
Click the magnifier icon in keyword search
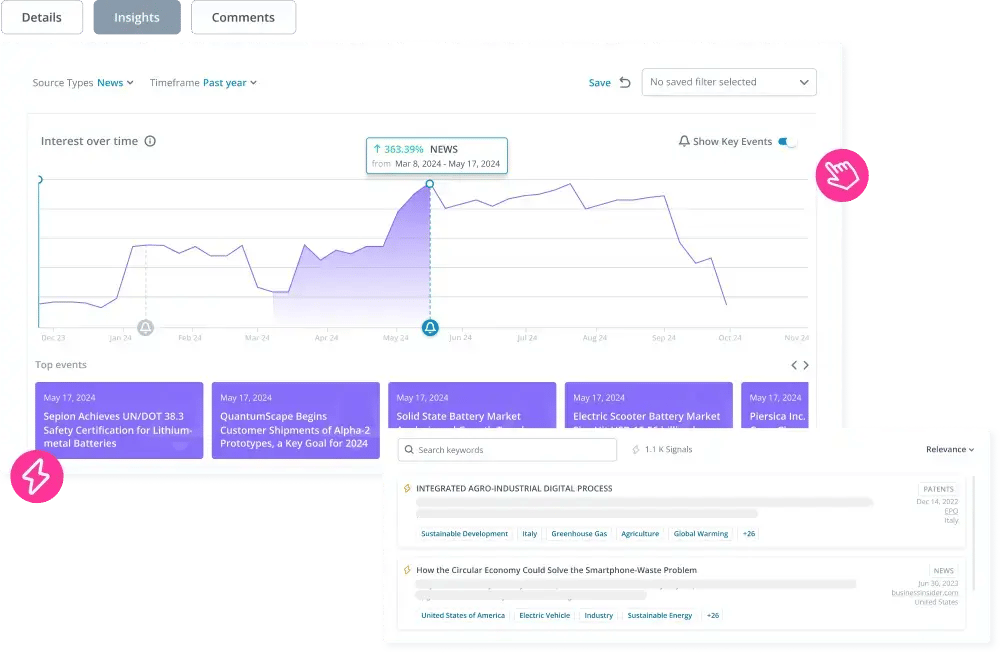[408, 450]
